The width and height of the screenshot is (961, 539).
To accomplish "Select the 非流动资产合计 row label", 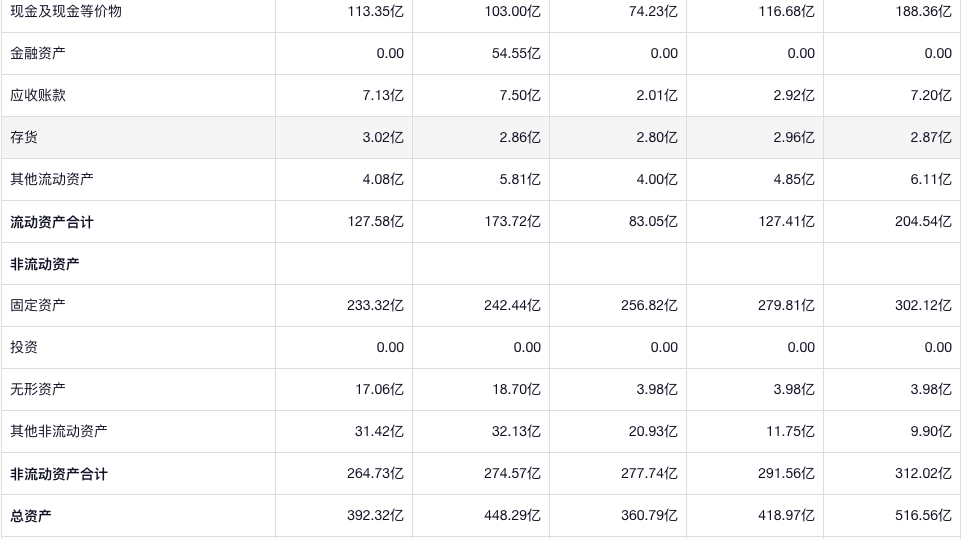I will point(59,474).
